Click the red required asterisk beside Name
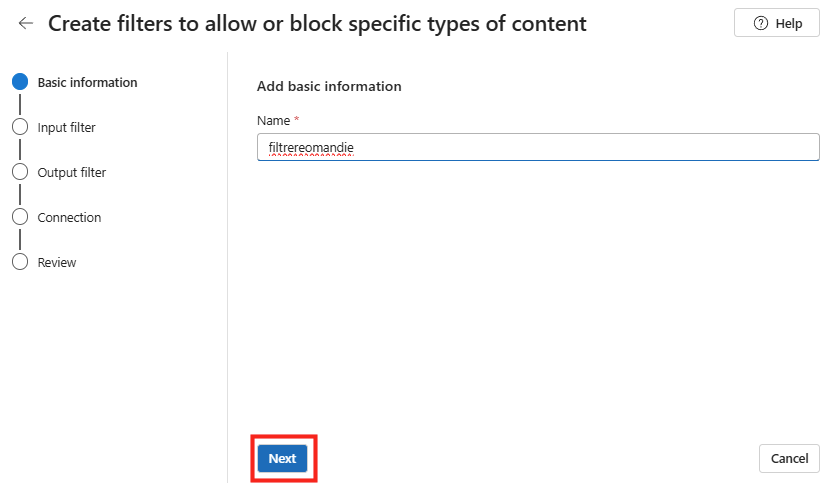 pos(297,120)
